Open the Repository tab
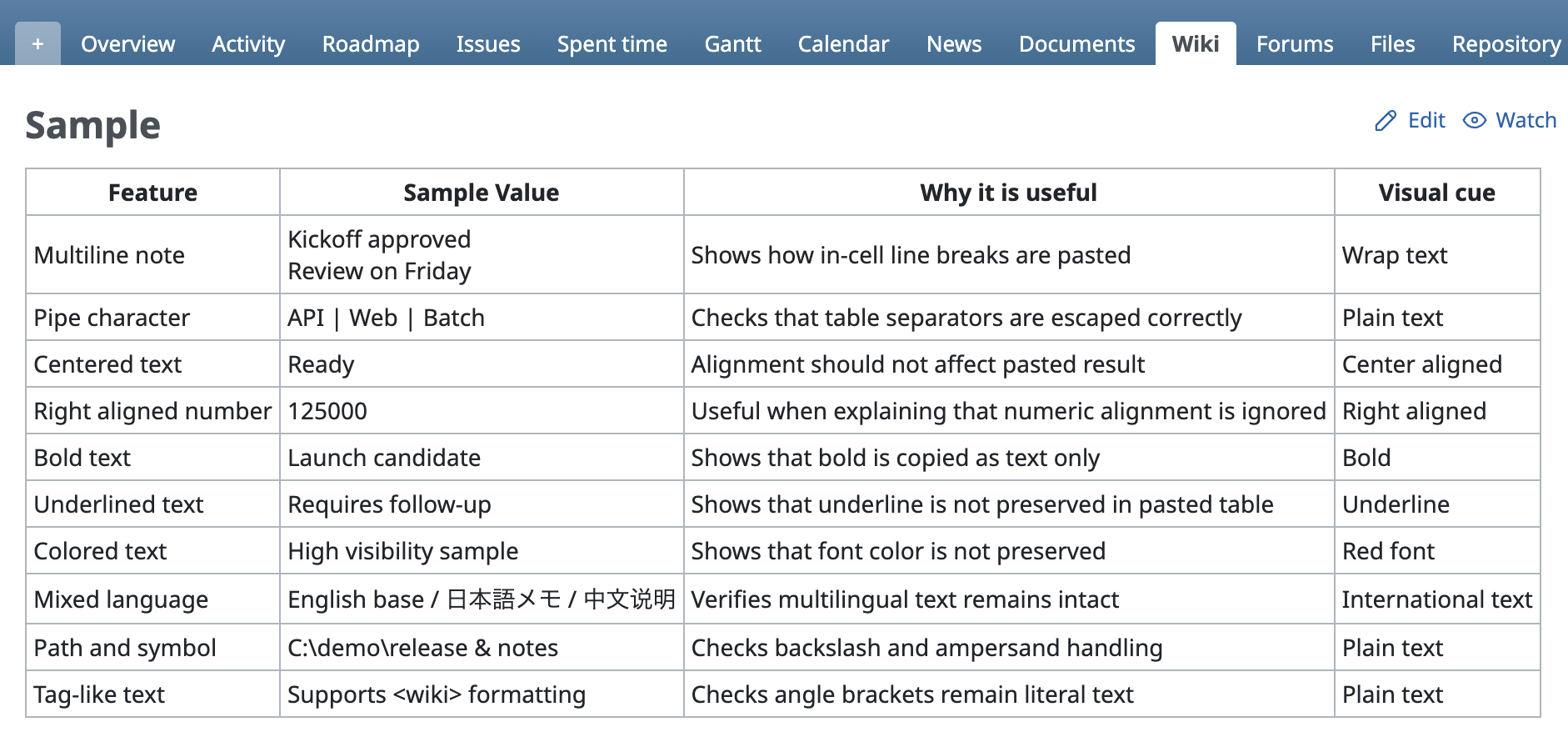 coord(1506,44)
